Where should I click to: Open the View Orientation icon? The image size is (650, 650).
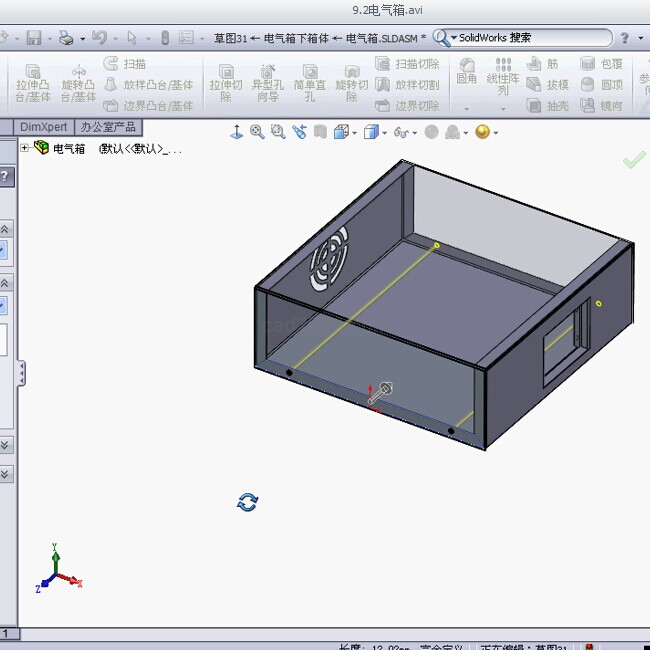pyautogui.click(x=340, y=131)
